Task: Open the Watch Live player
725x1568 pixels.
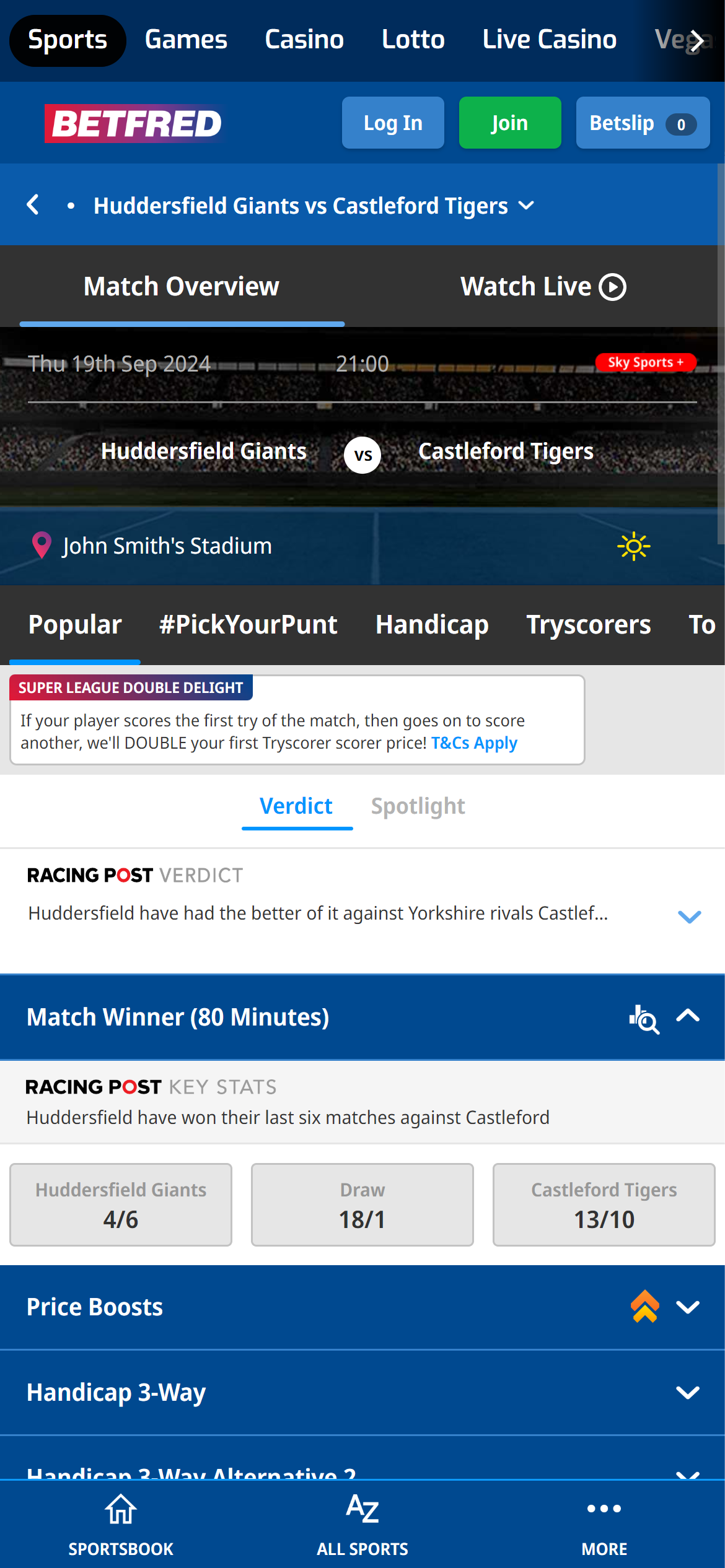Action: point(543,286)
